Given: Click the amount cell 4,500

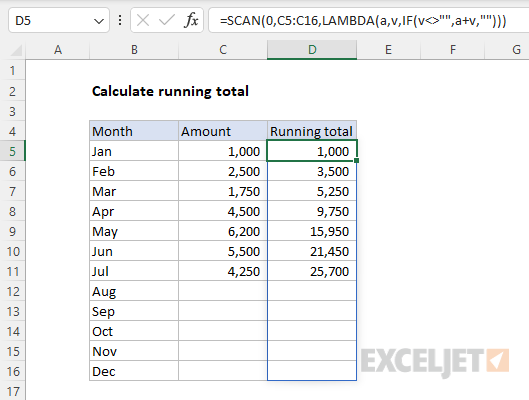Looking at the screenshot, I should point(223,211).
